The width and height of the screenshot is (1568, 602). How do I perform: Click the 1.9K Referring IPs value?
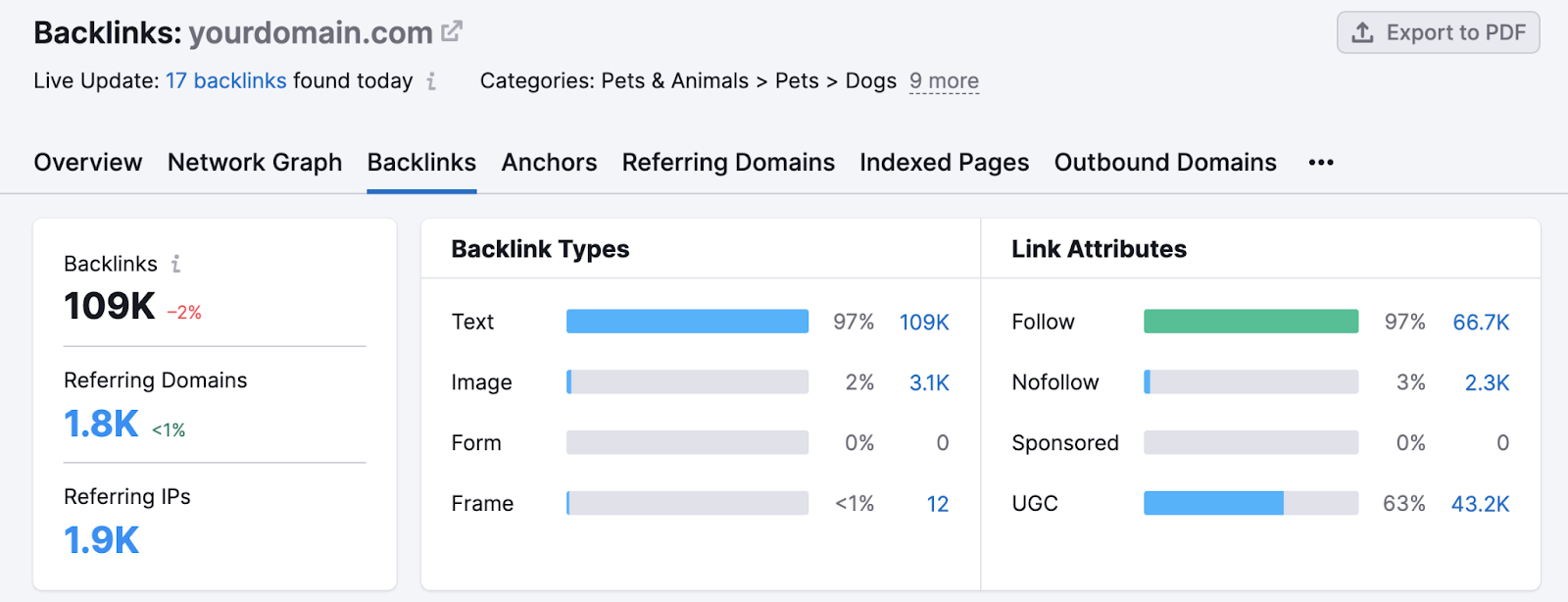pos(101,540)
